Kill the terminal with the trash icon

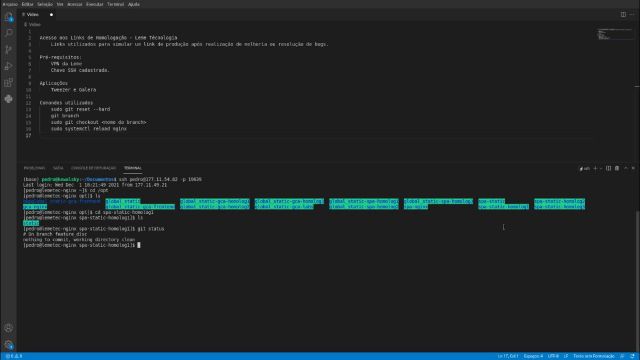(x=617, y=168)
